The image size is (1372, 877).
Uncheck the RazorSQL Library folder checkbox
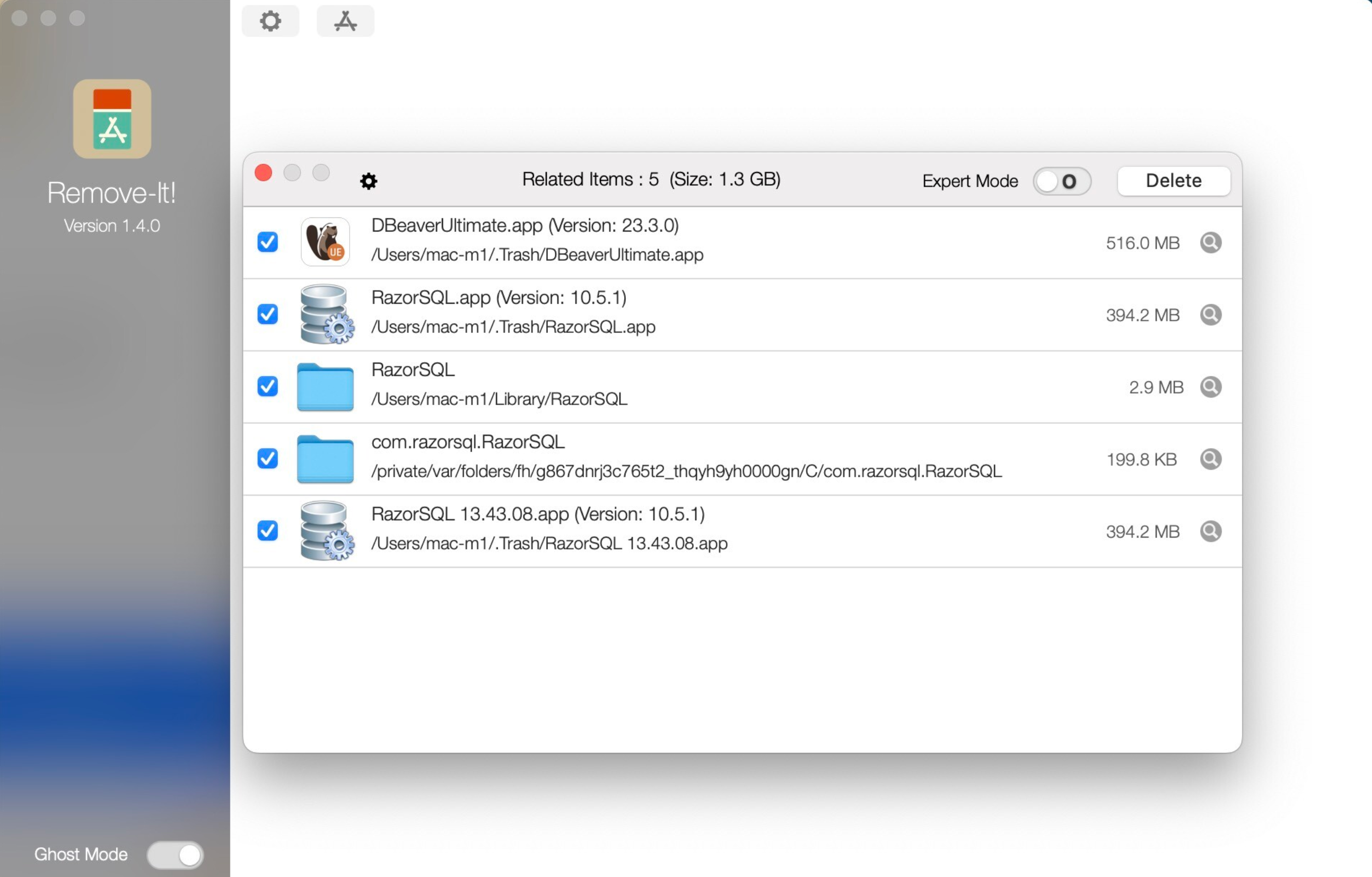point(267,385)
